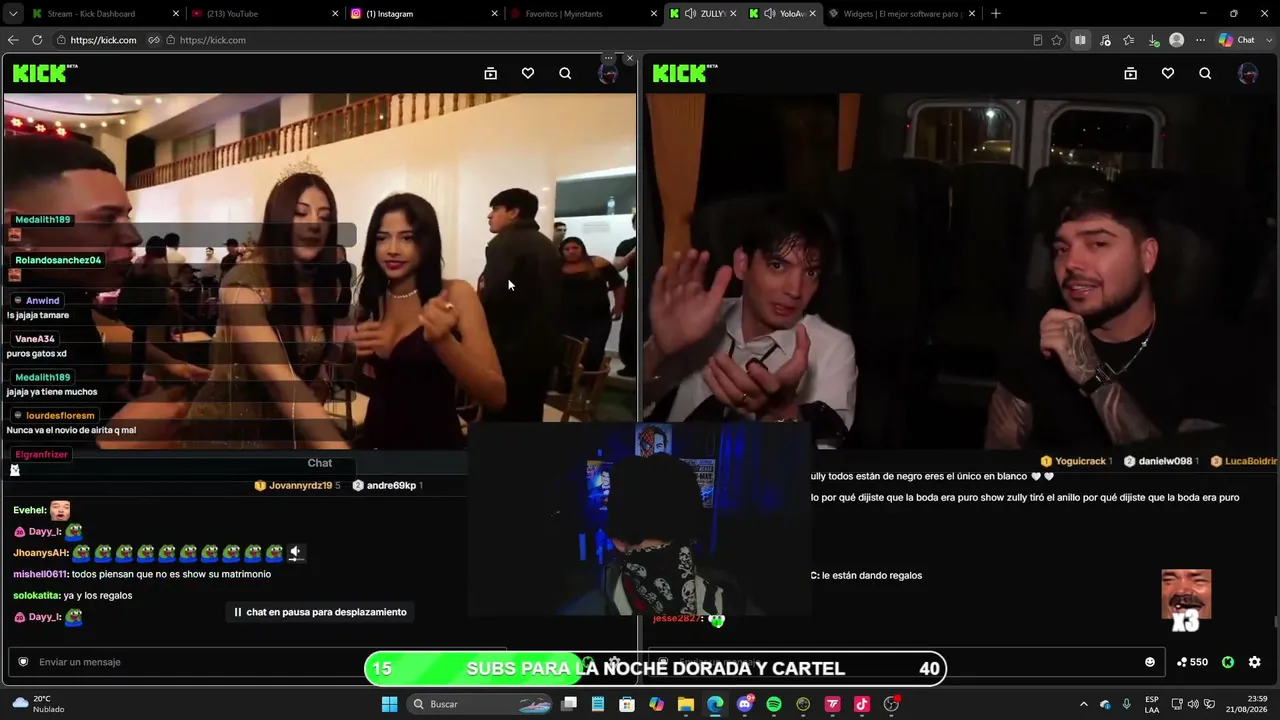Open TikTok from the taskbar
This screenshot has height=720, width=1280.
[x=862, y=704]
